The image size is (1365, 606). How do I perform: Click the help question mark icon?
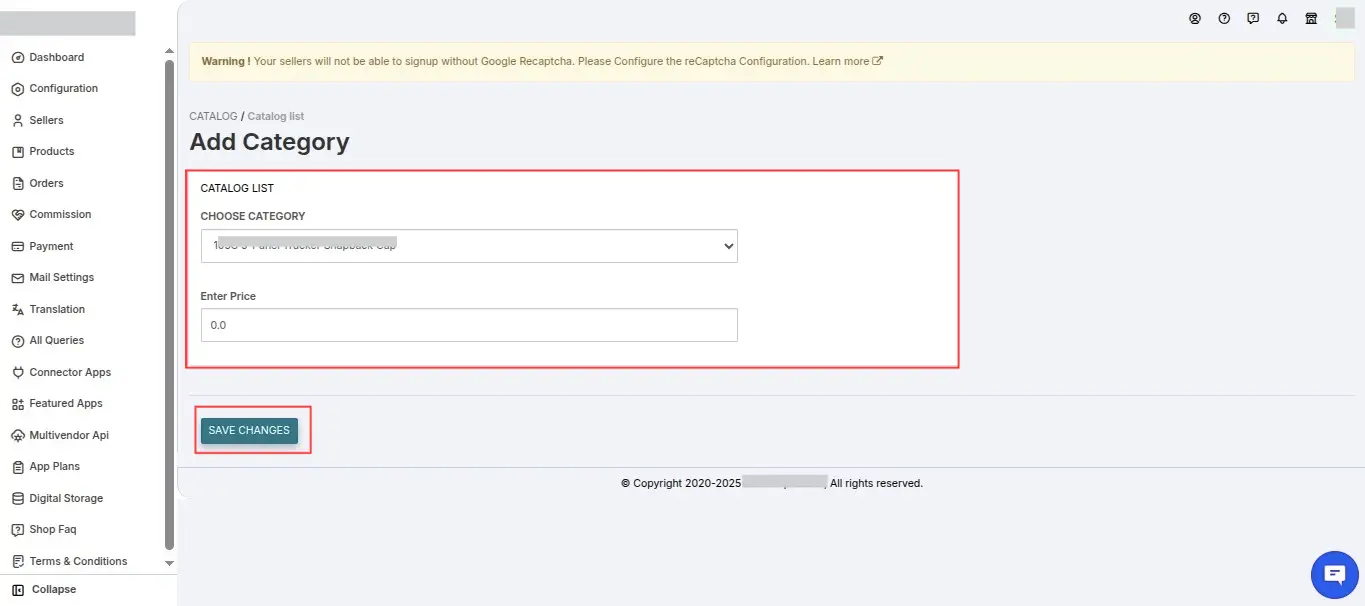(x=1224, y=18)
